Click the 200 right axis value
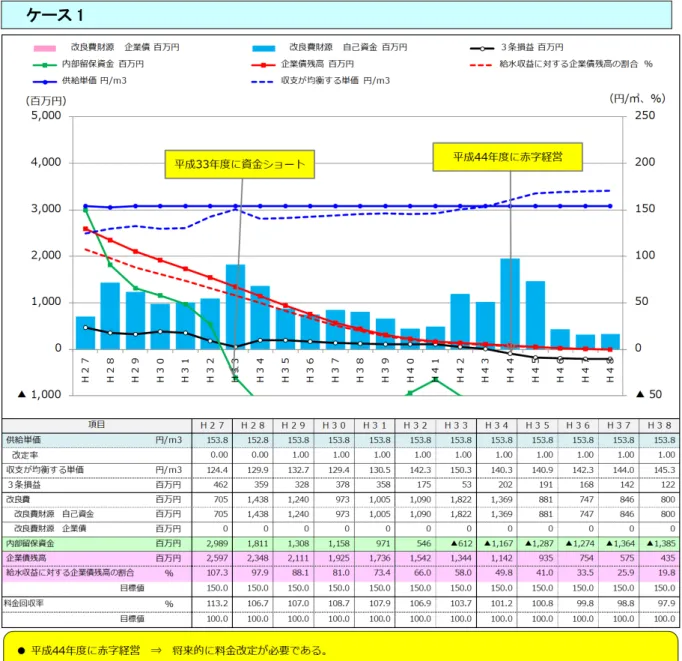Viewport: 682px width, 661px height. 645,162
